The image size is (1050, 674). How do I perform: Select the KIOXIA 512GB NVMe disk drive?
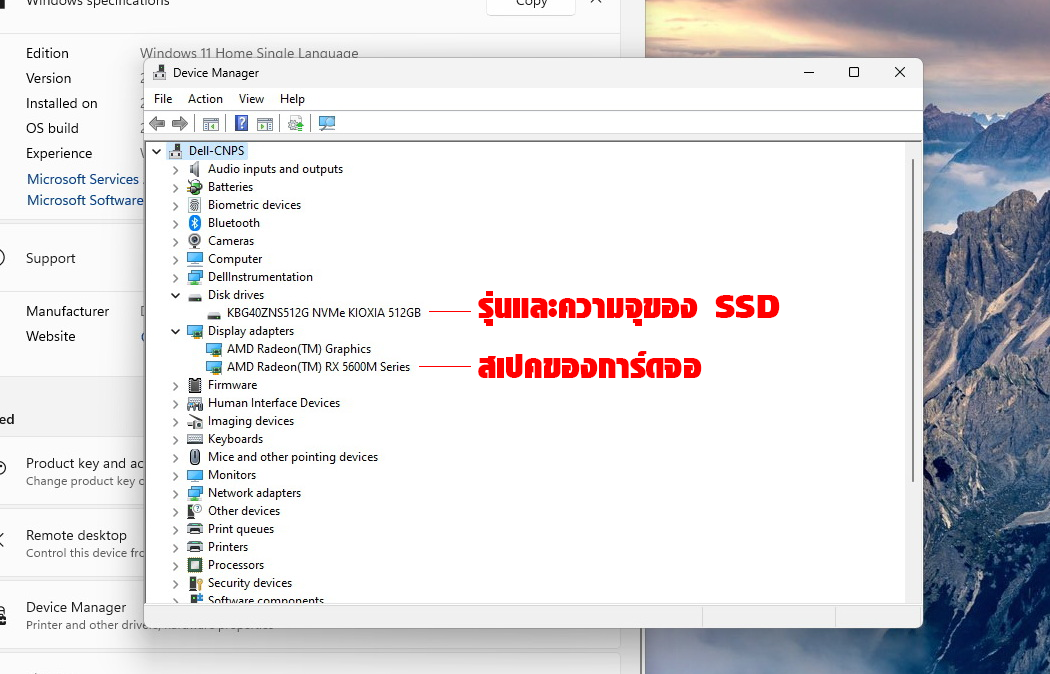(x=323, y=313)
